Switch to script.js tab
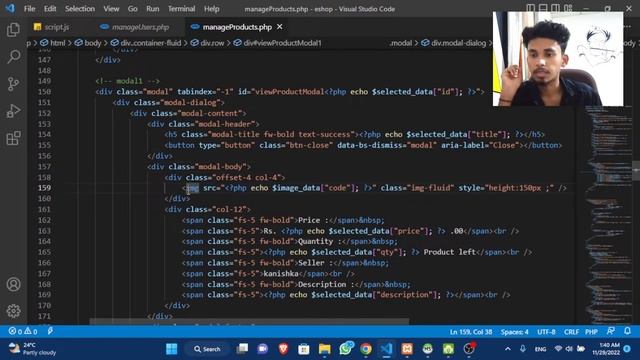The width and height of the screenshot is (640, 360). coord(57,27)
